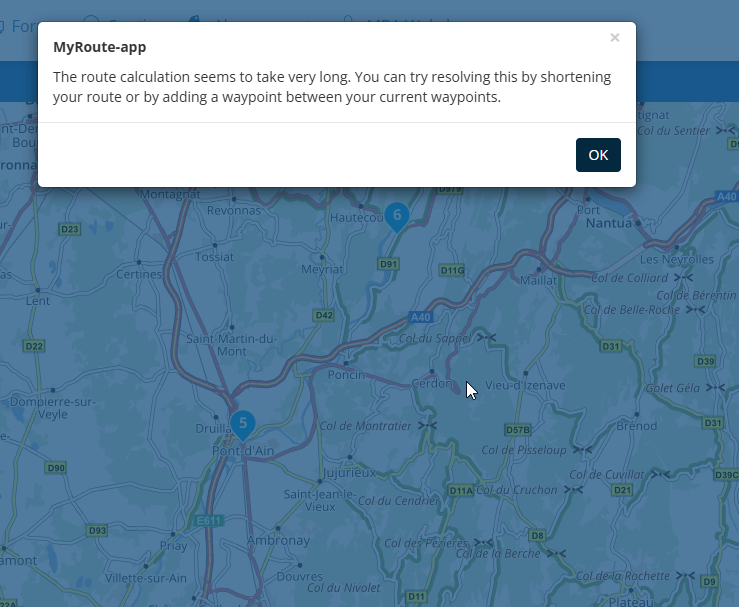Image resolution: width=739 pixels, height=607 pixels.
Task: Click the Ambronay town label
Action: pos(278,540)
